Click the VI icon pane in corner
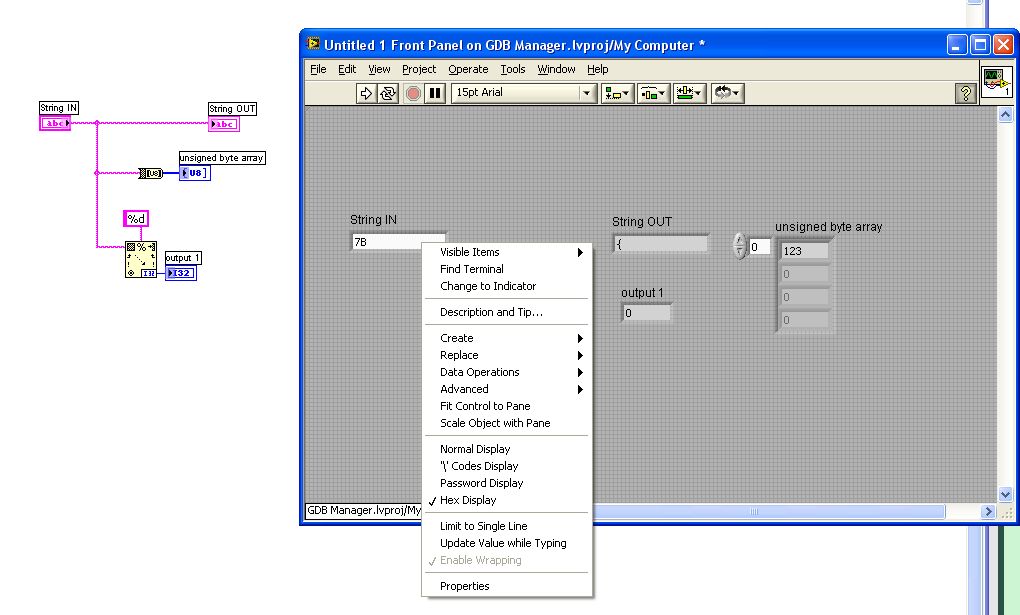1020x615 pixels. [x=996, y=81]
